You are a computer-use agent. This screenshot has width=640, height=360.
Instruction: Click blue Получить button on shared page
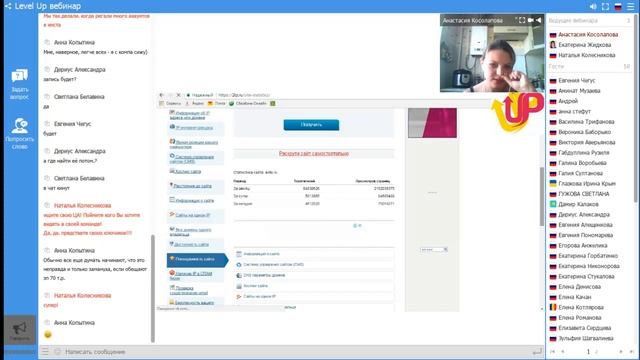[x=311, y=125]
